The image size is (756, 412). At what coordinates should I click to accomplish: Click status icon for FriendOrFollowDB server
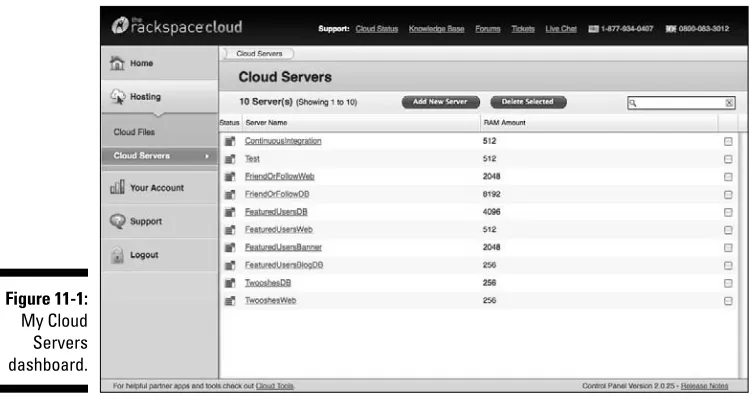tap(230, 195)
